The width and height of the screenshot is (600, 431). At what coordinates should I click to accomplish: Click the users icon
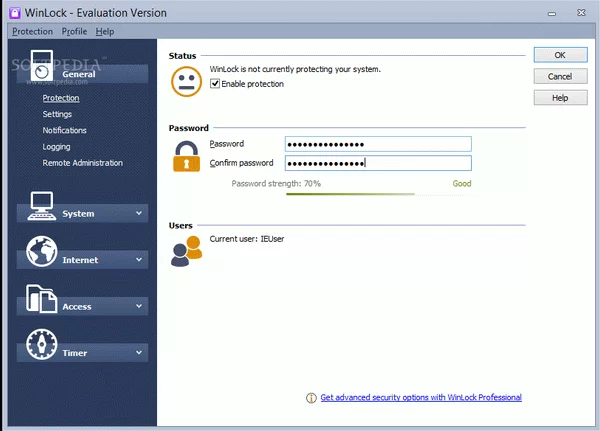point(186,252)
